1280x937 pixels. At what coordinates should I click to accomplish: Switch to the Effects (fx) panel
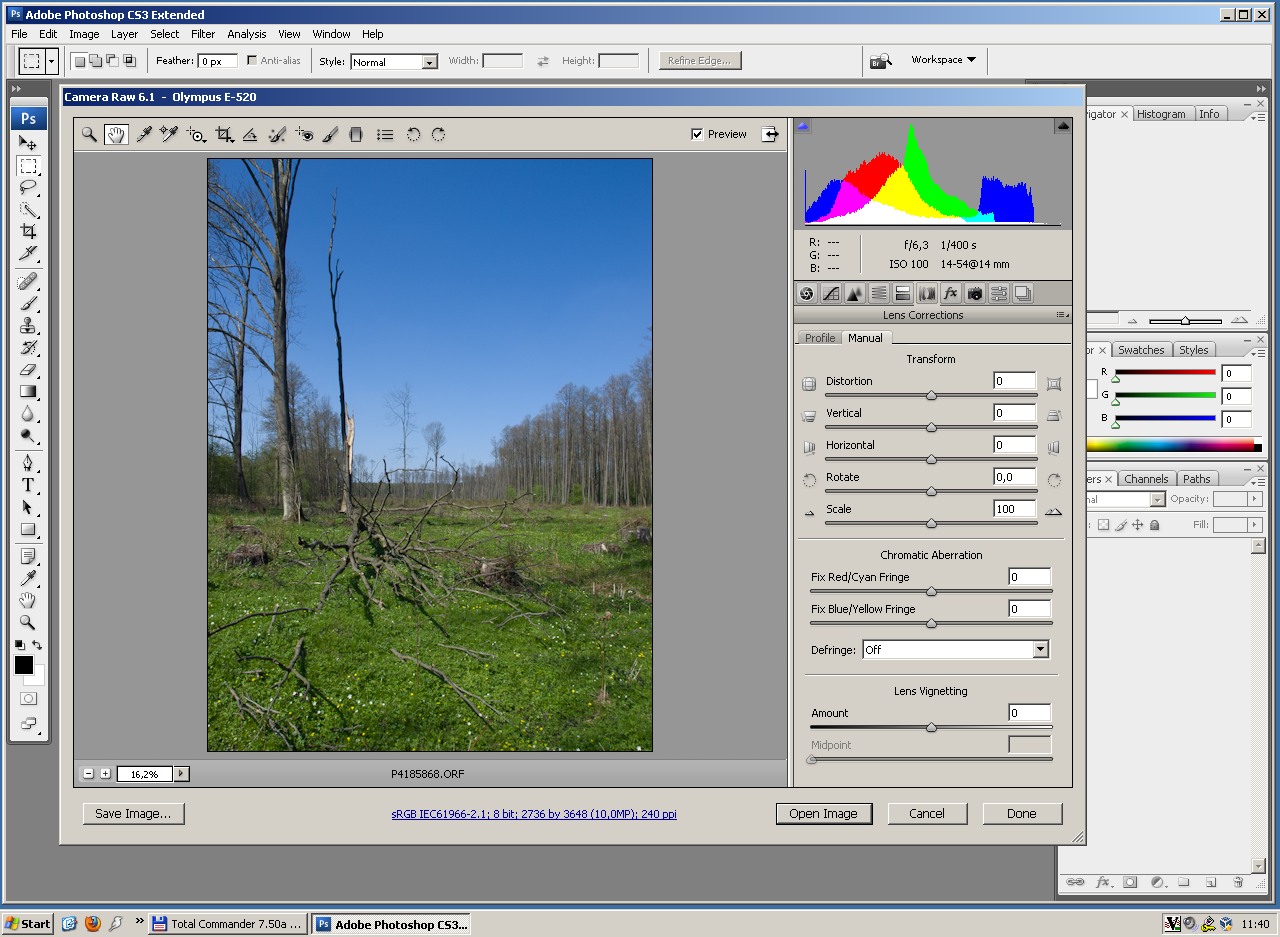951,294
